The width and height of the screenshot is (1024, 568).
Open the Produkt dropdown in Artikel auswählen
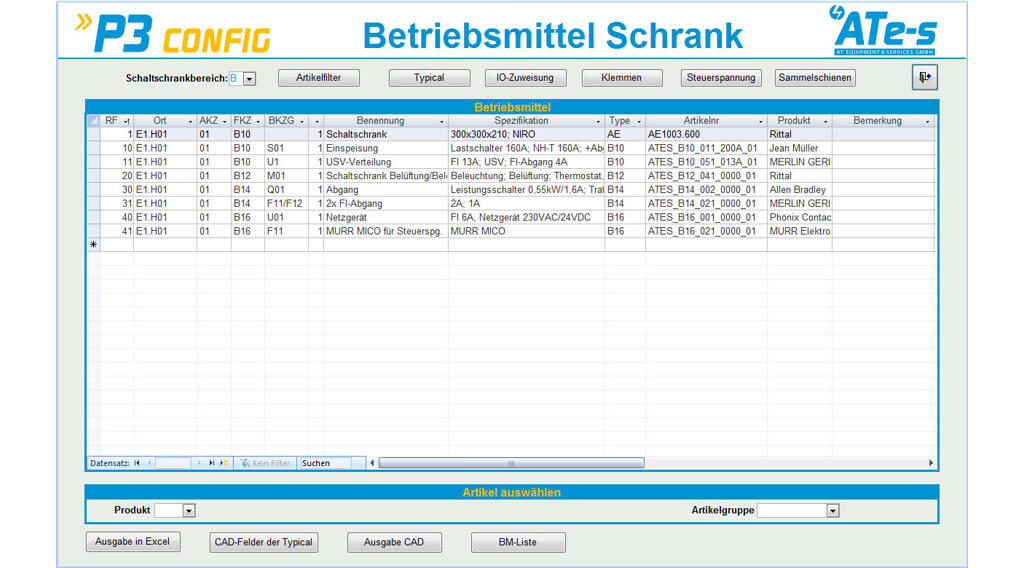click(189, 511)
